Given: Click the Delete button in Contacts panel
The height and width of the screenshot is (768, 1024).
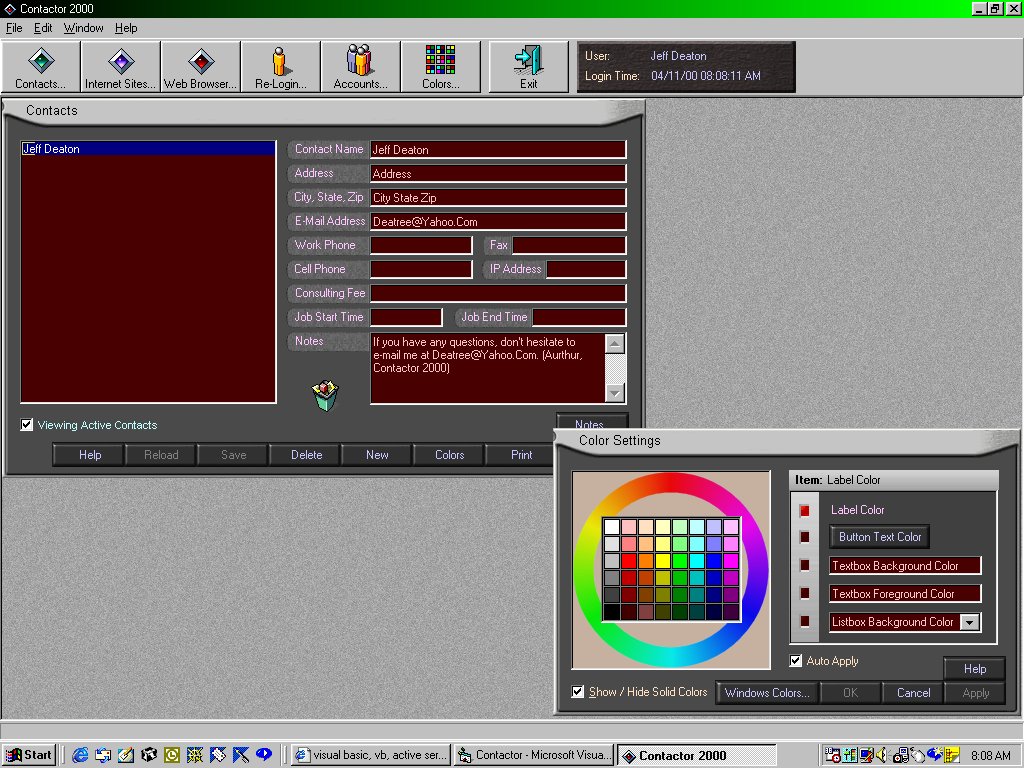Looking at the screenshot, I should pyautogui.click(x=306, y=455).
